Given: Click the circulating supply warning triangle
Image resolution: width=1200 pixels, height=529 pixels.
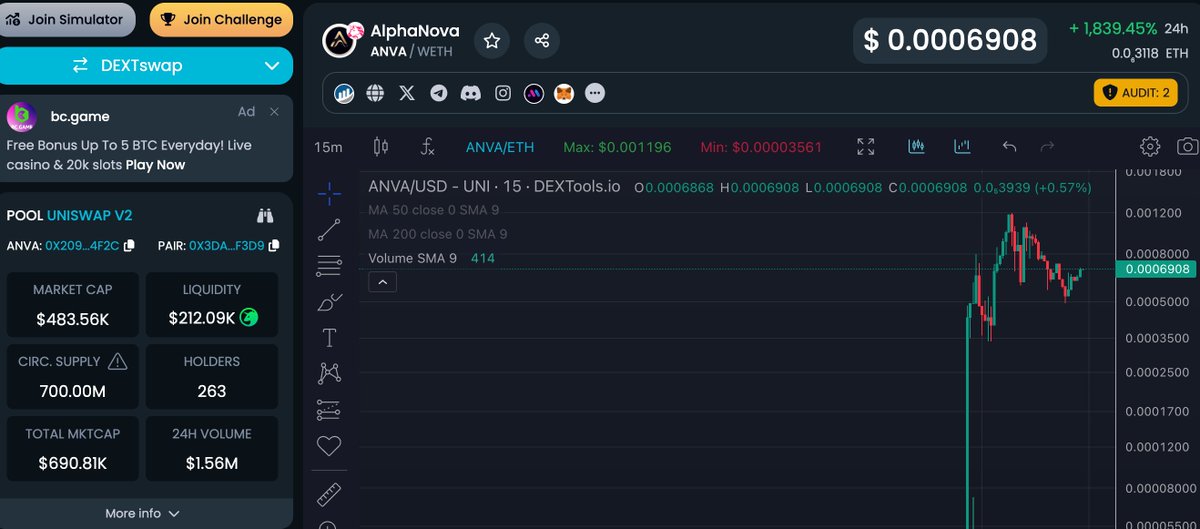Looking at the screenshot, I should coord(118,361).
